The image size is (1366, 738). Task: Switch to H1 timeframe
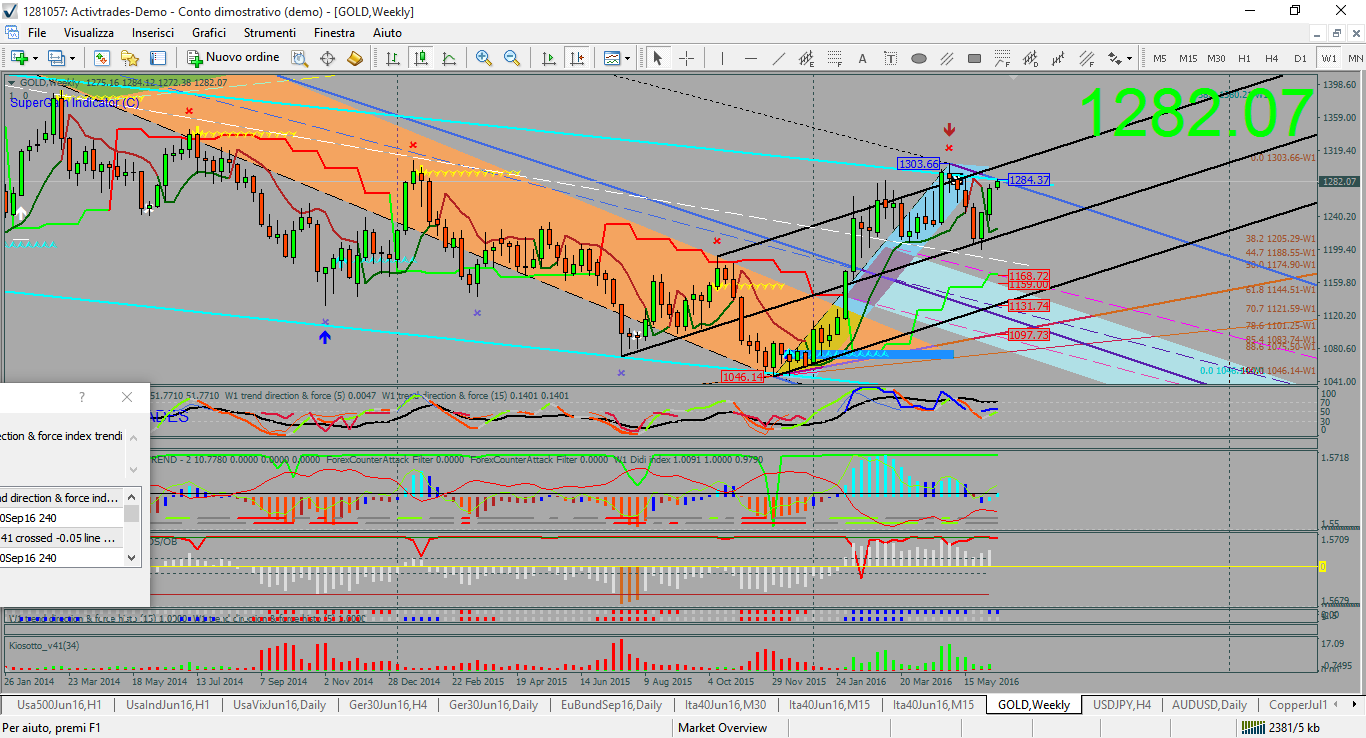1244,58
